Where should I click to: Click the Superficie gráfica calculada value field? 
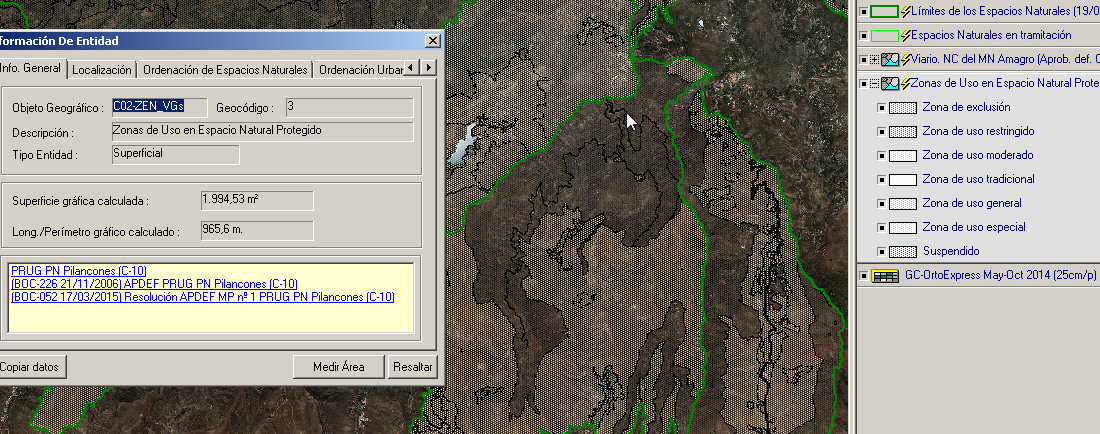[x=257, y=201]
